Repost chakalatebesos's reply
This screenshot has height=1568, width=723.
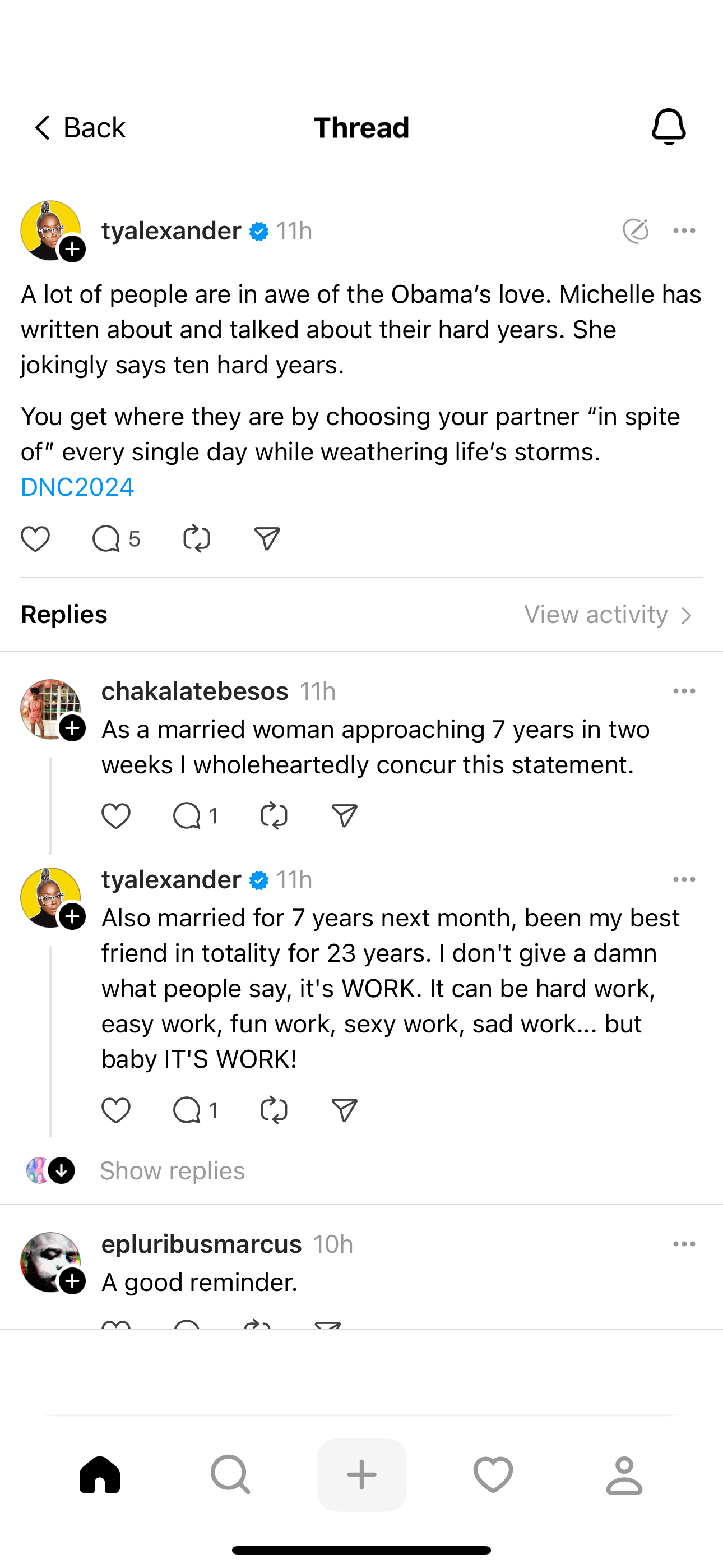click(x=274, y=817)
